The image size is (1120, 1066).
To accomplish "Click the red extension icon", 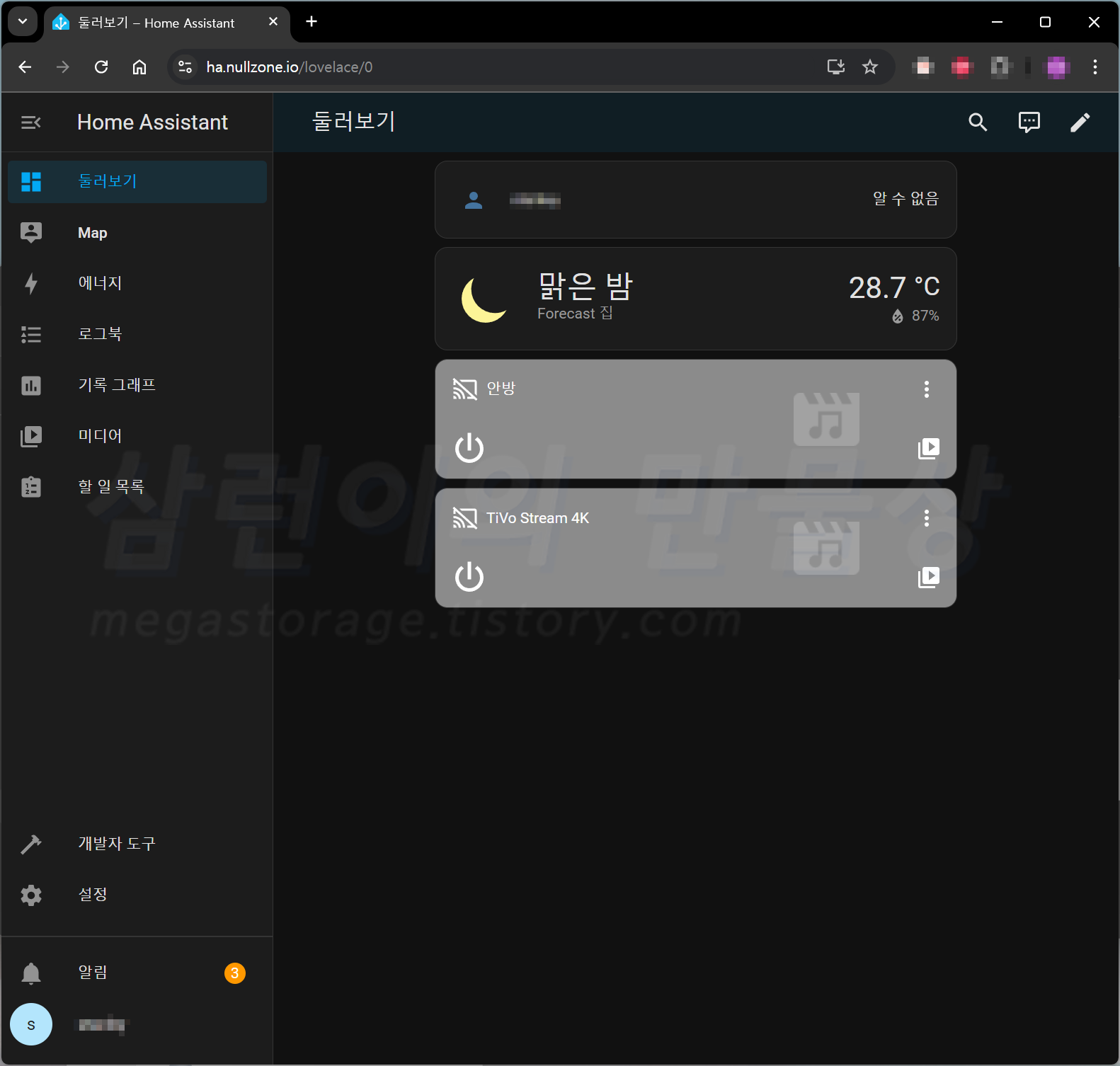I will click(962, 67).
